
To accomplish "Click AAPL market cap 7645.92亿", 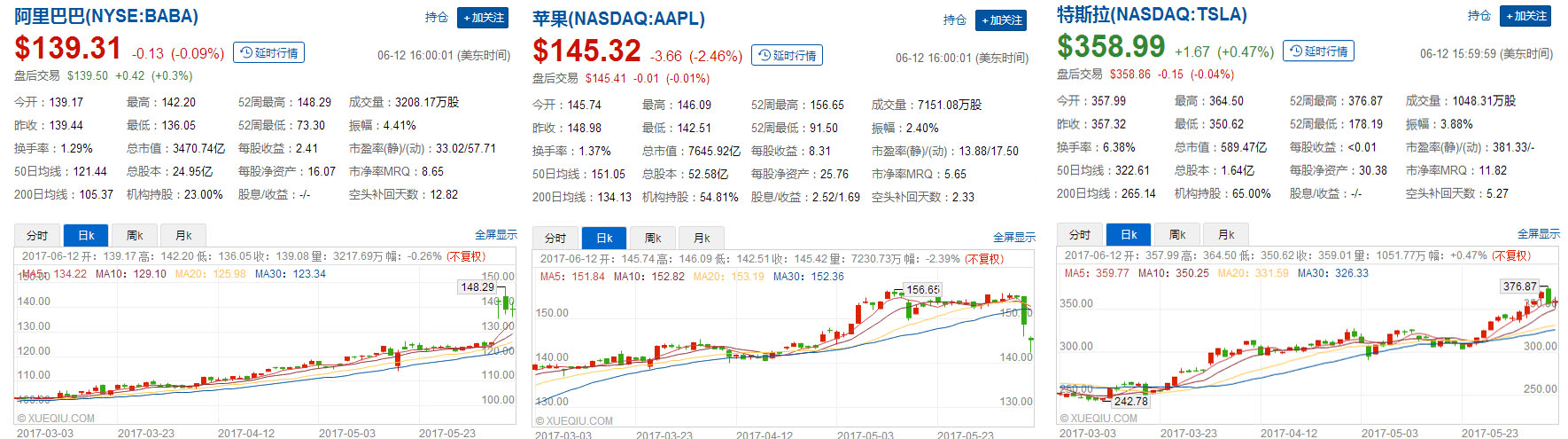I will point(714,152).
